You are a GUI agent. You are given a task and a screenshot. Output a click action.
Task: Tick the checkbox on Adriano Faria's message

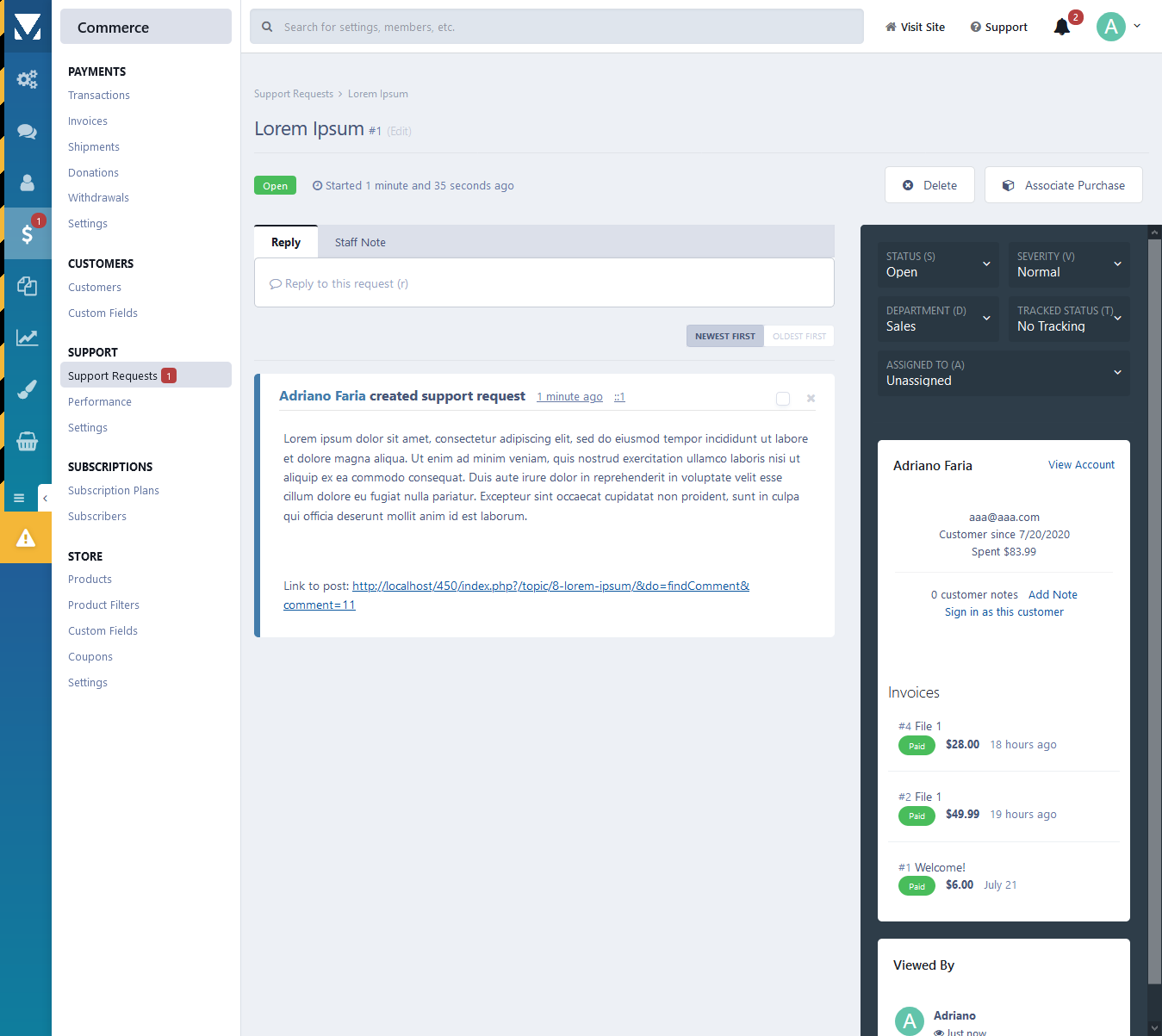click(782, 398)
